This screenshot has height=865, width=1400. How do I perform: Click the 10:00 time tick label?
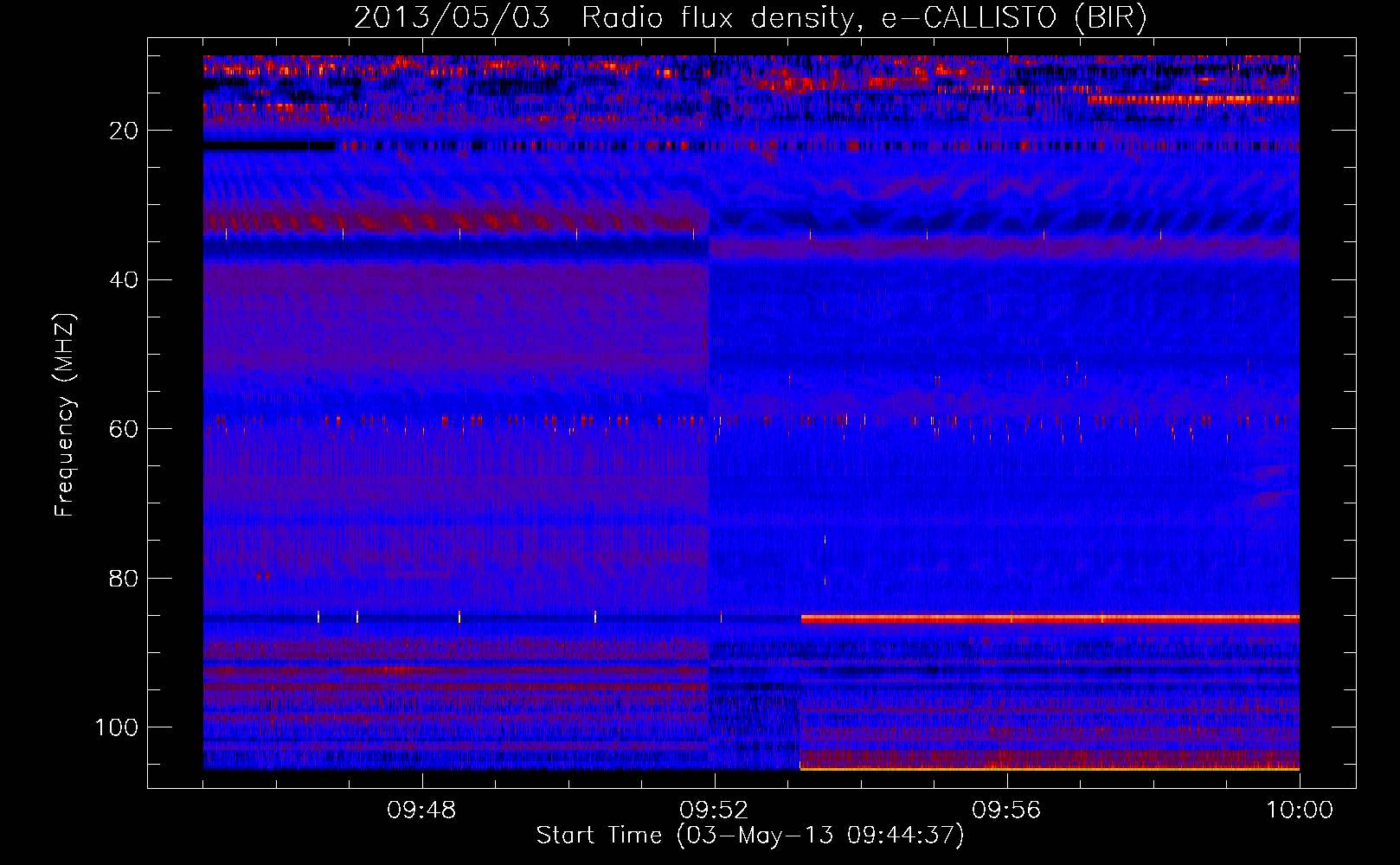click(1300, 811)
